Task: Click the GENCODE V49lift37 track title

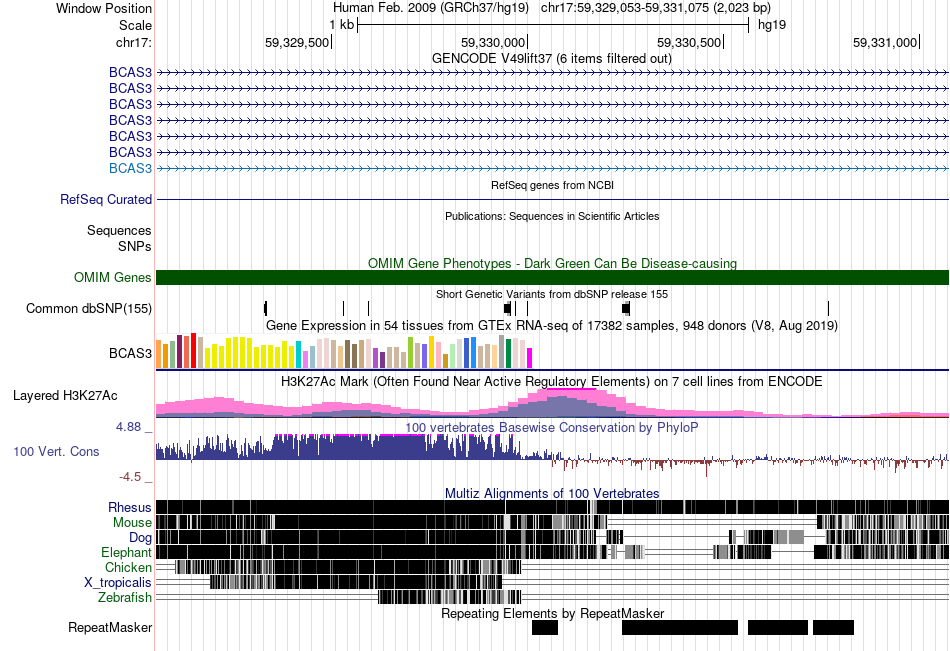Action: click(552, 59)
